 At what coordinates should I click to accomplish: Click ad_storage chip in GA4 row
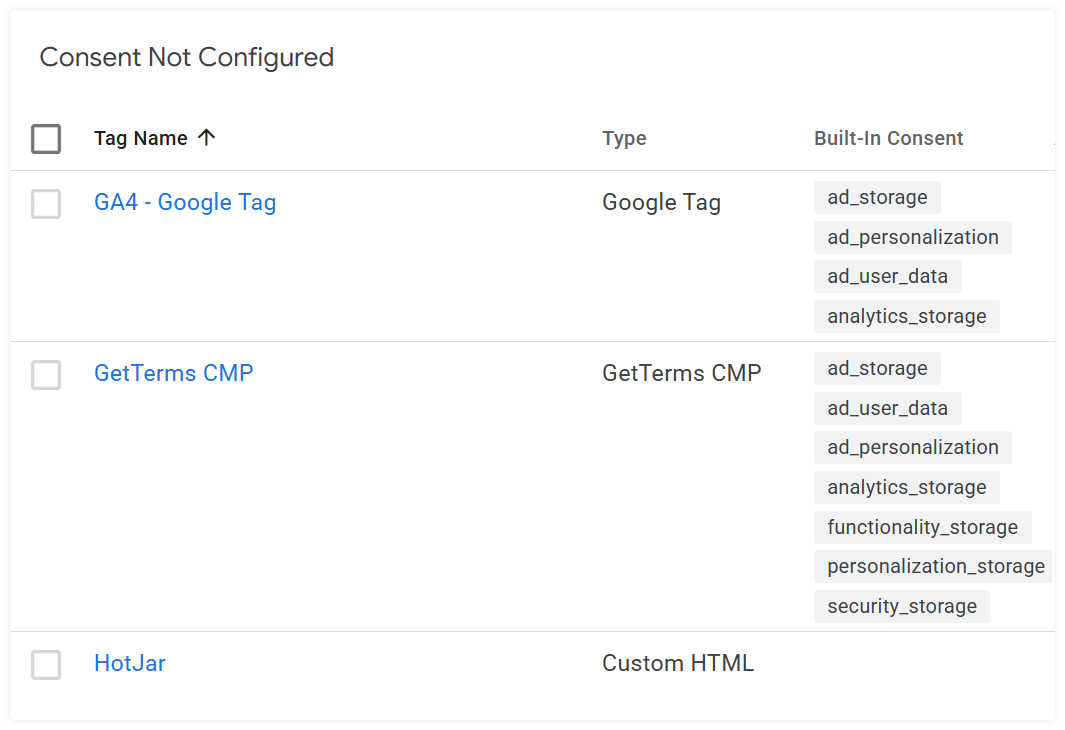pyautogui.click(x=877, y=198)
